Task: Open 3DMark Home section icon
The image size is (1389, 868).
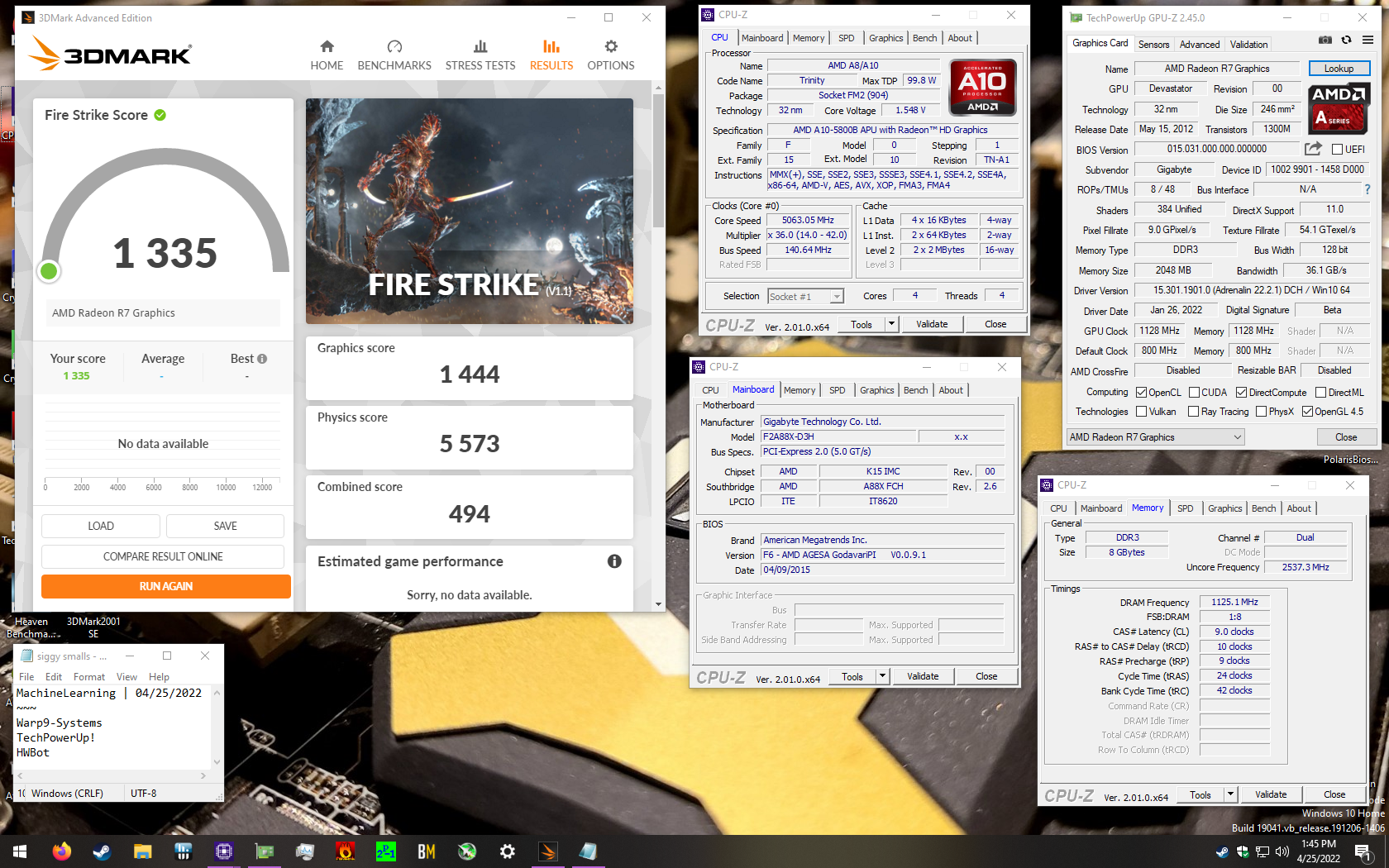Action: (327, 47)
